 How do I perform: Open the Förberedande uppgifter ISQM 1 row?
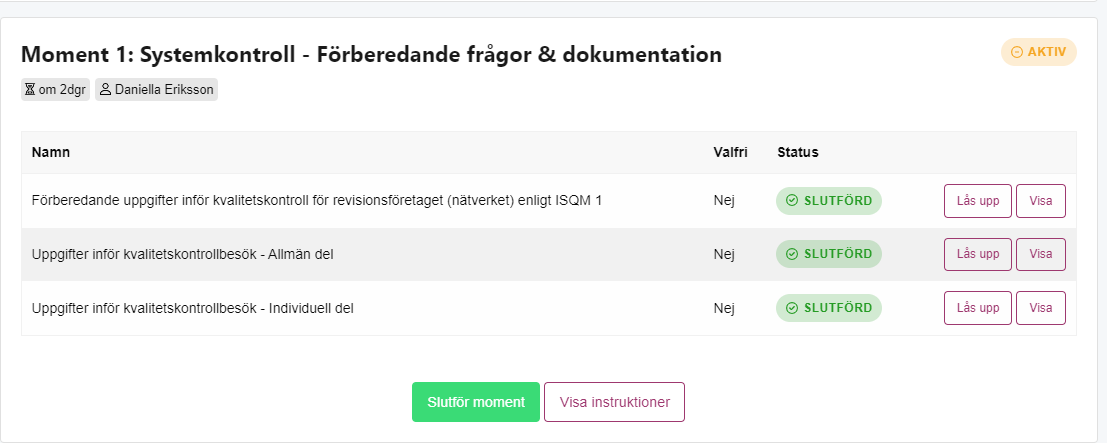[549, 201]
